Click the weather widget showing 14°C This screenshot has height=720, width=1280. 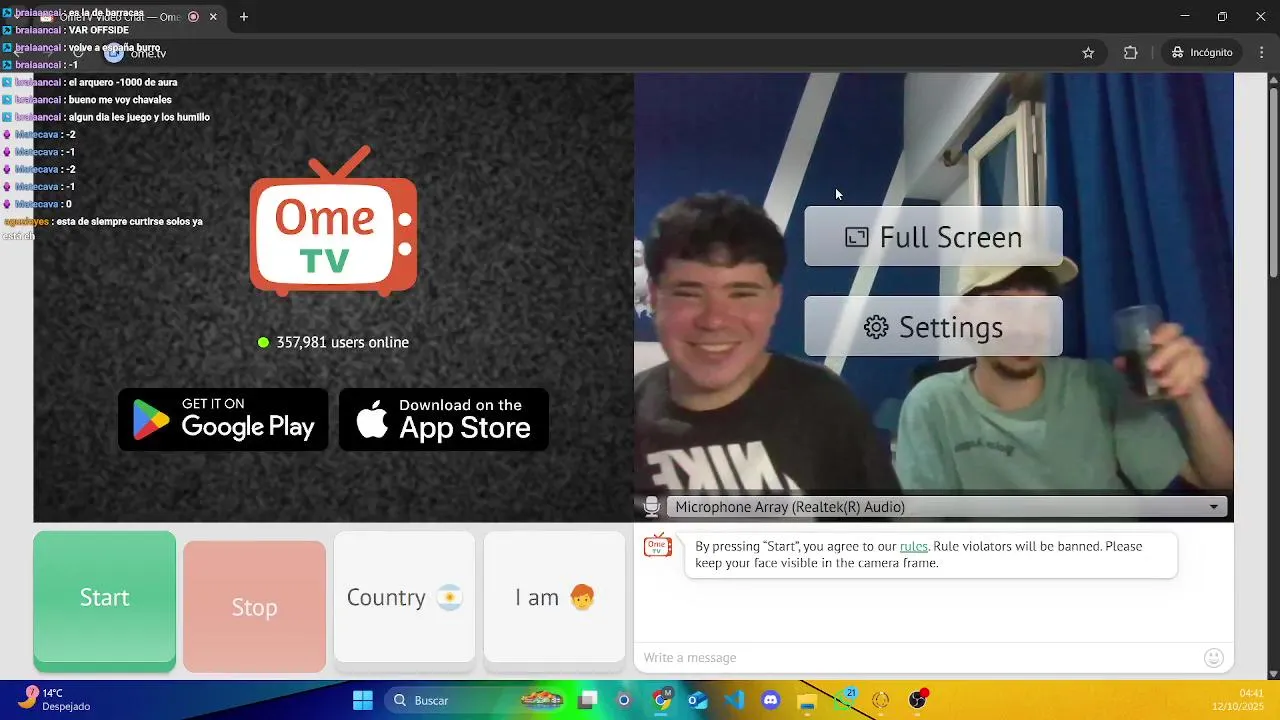(x=55, y=699)
